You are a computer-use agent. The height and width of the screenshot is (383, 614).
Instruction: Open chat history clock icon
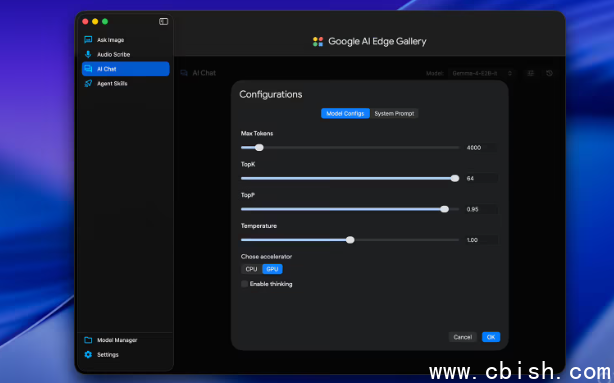(549, 73)
